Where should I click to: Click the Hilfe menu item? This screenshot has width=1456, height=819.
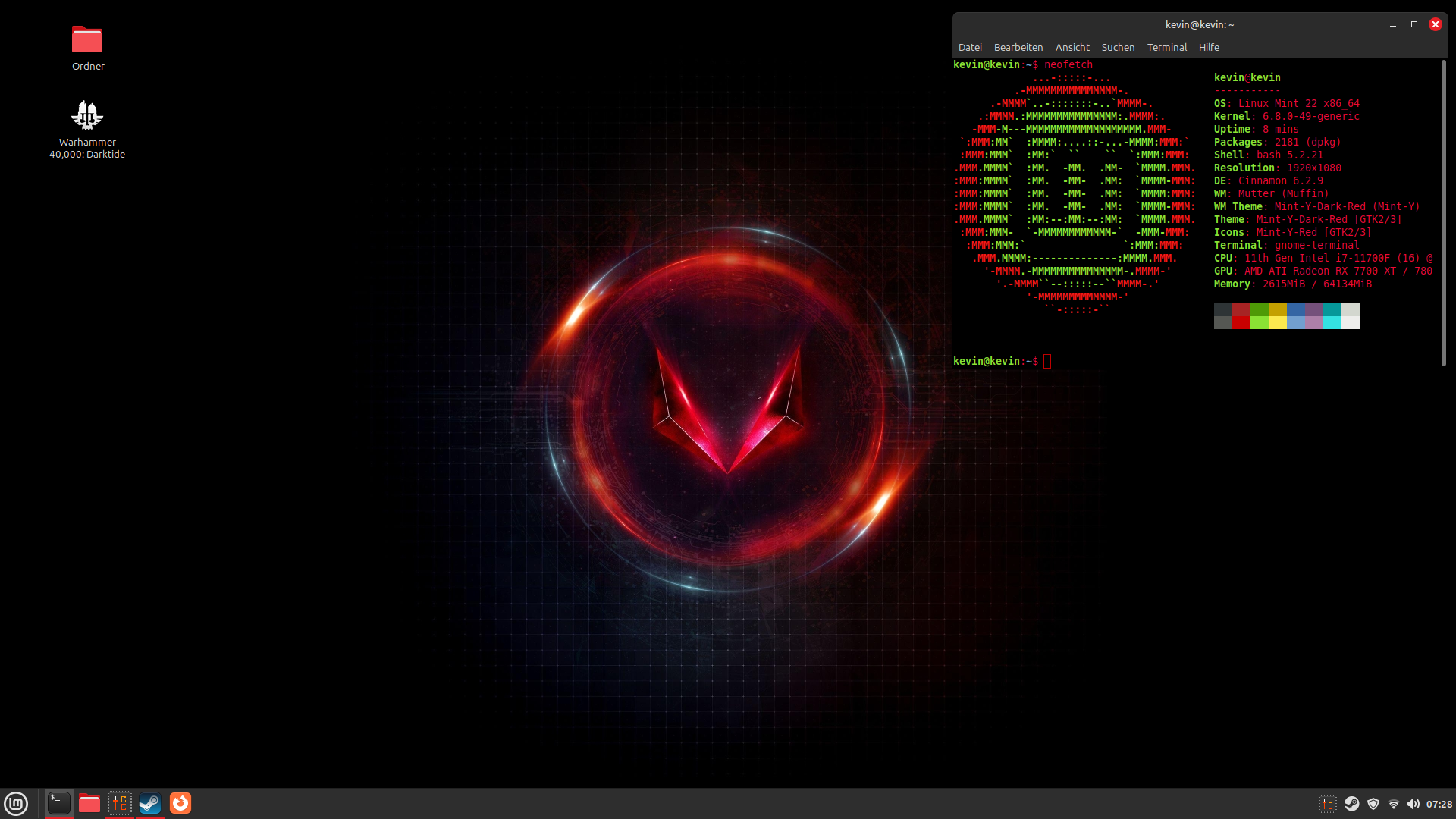[1209, 47]
